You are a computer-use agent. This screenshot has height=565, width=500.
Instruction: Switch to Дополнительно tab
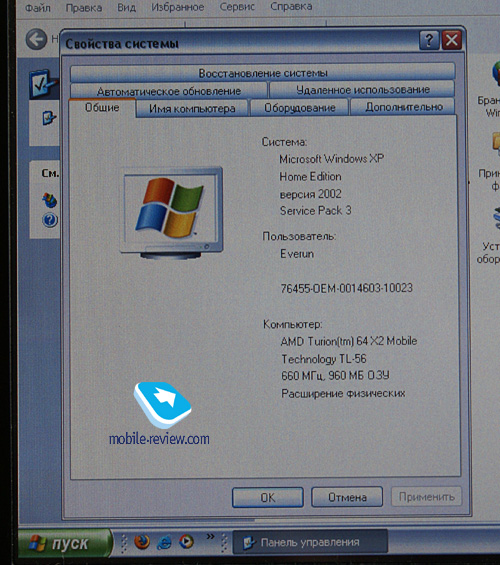[403, 107]
